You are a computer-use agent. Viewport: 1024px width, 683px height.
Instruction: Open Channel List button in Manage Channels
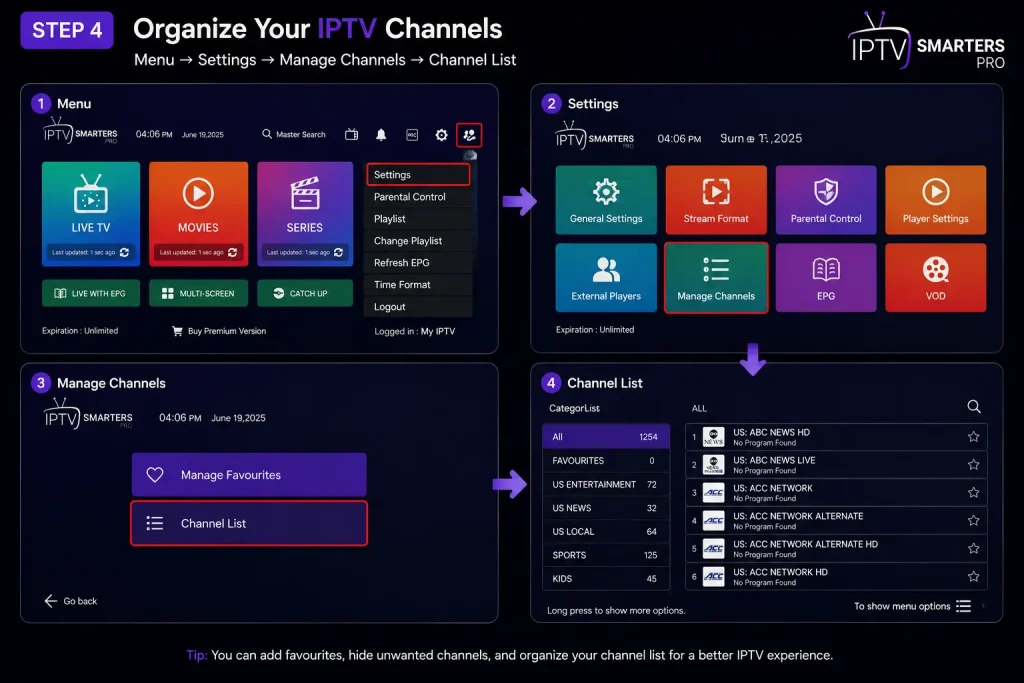(249, 523)
